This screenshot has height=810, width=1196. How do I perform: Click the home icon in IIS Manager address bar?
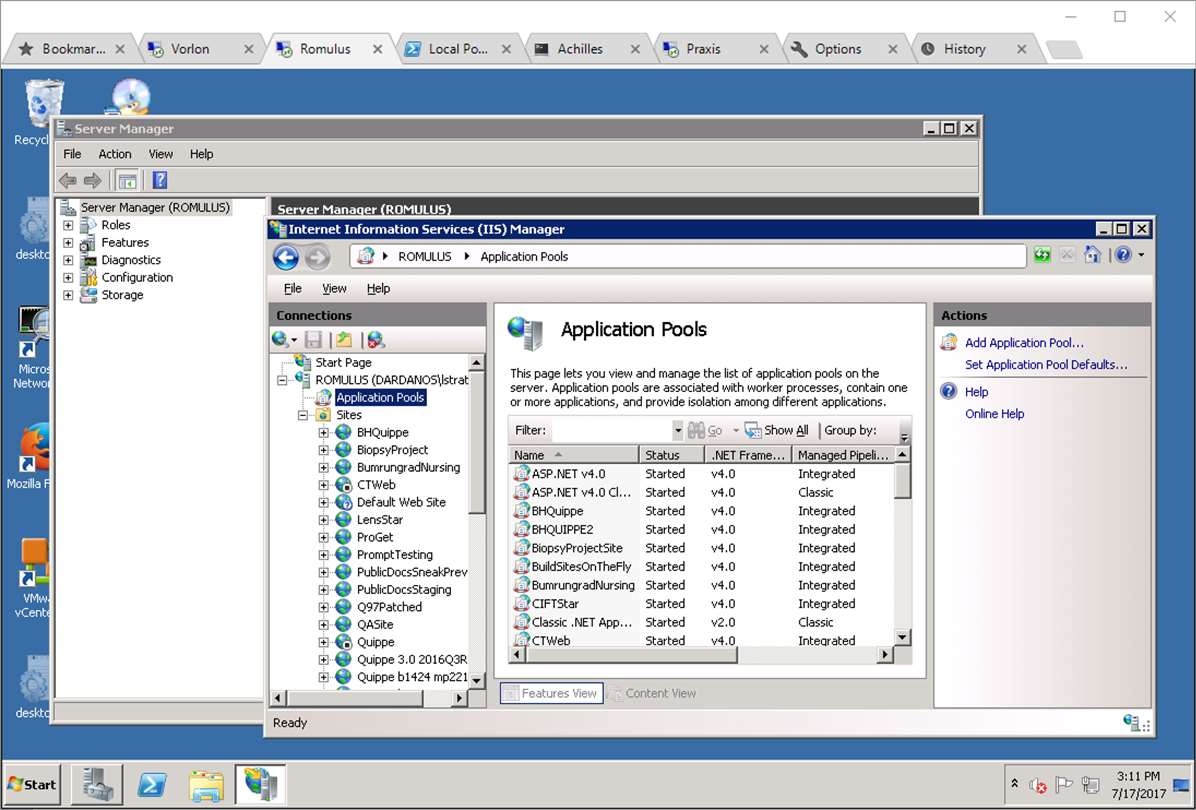click(1092, 255)
